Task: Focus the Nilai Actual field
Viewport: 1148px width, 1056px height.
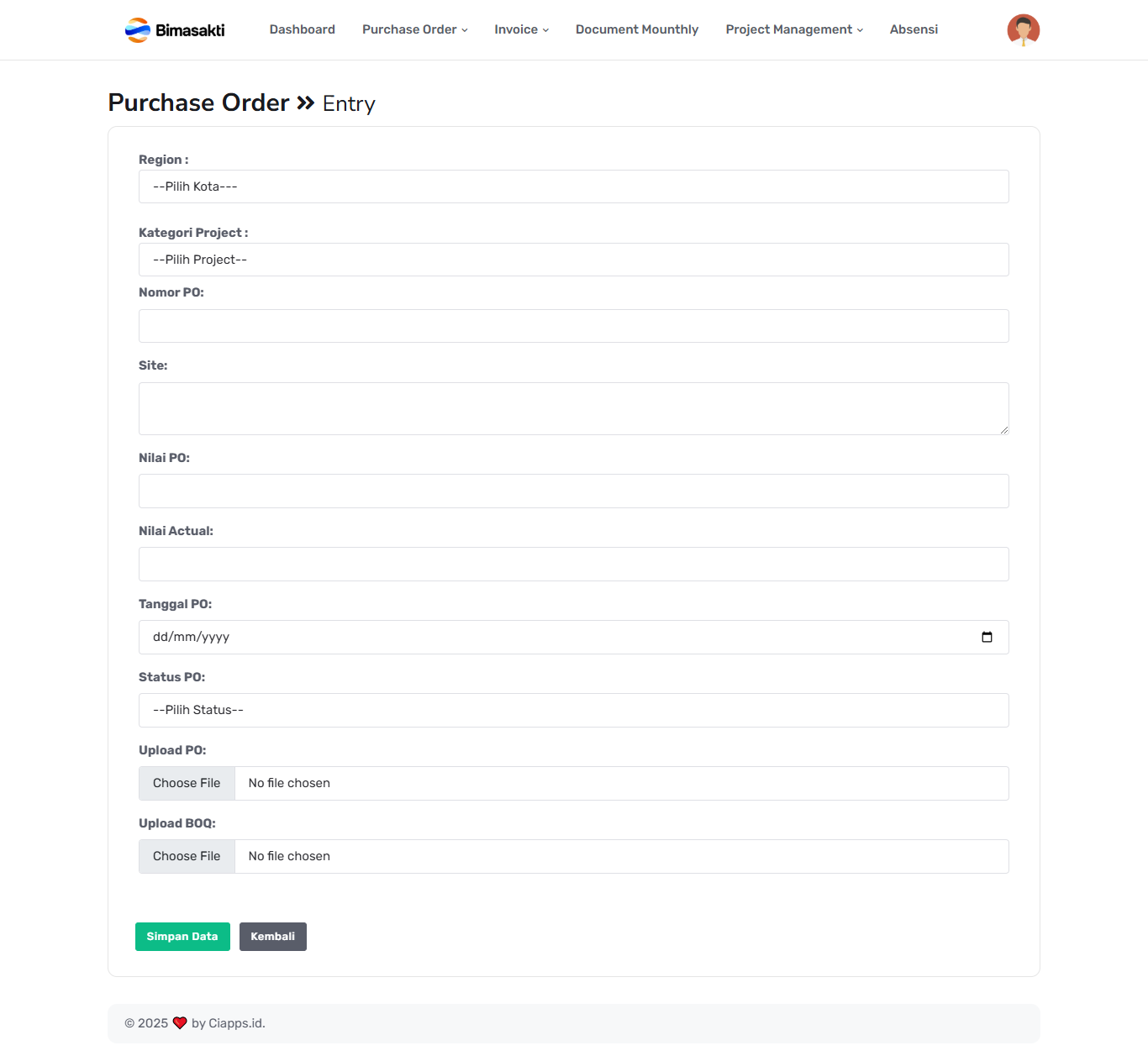Action: 573,564
